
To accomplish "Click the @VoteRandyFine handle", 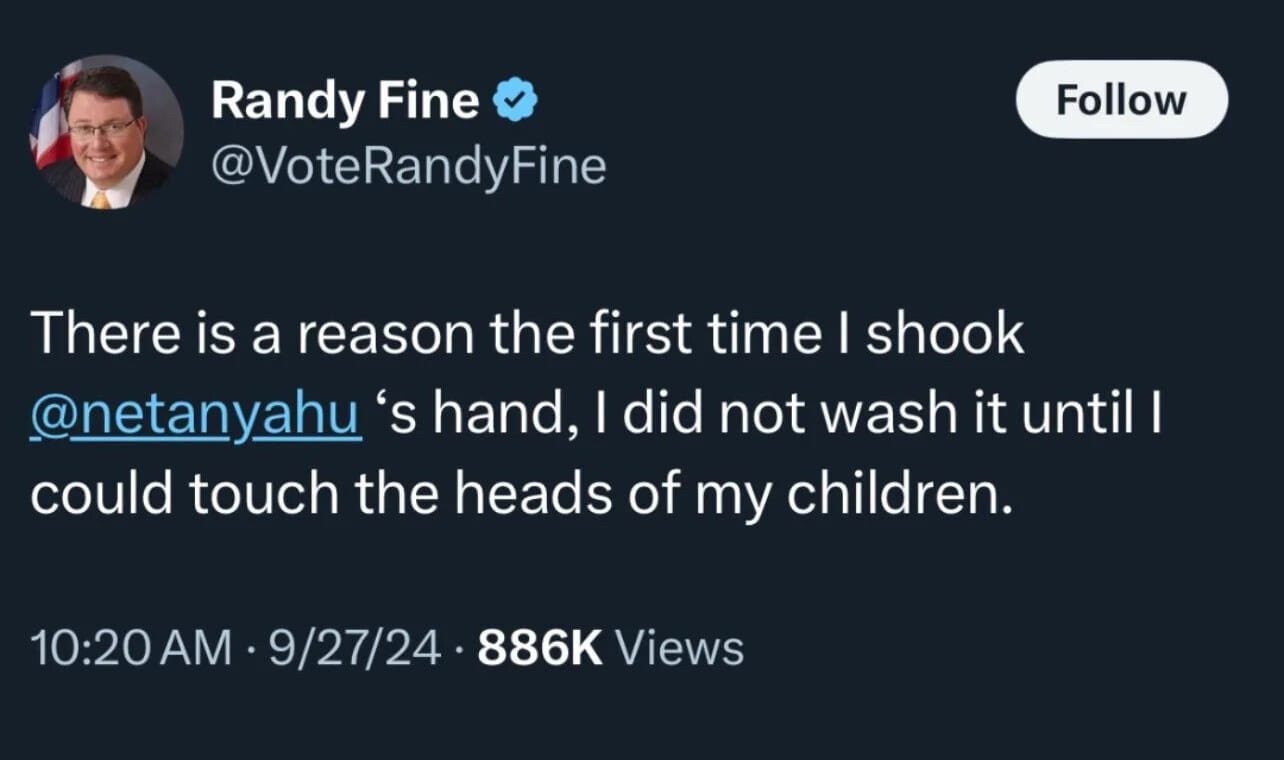I will tap(408, 166).
